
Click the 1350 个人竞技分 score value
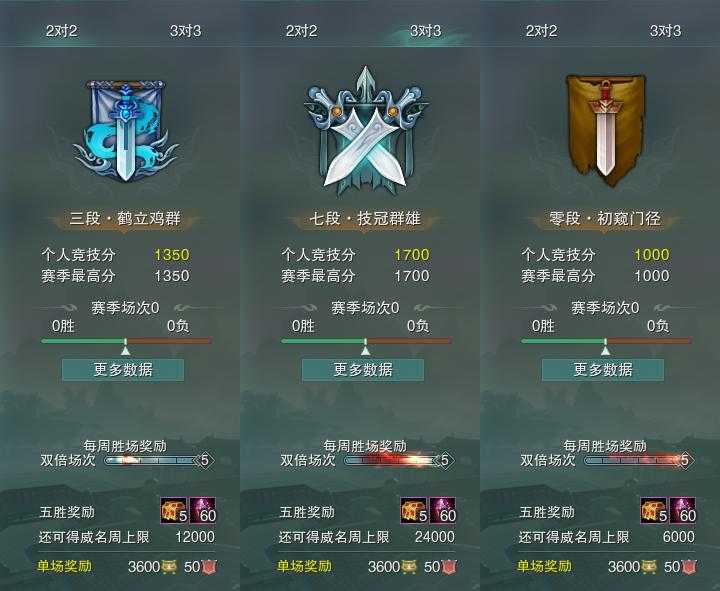(172, 254)
